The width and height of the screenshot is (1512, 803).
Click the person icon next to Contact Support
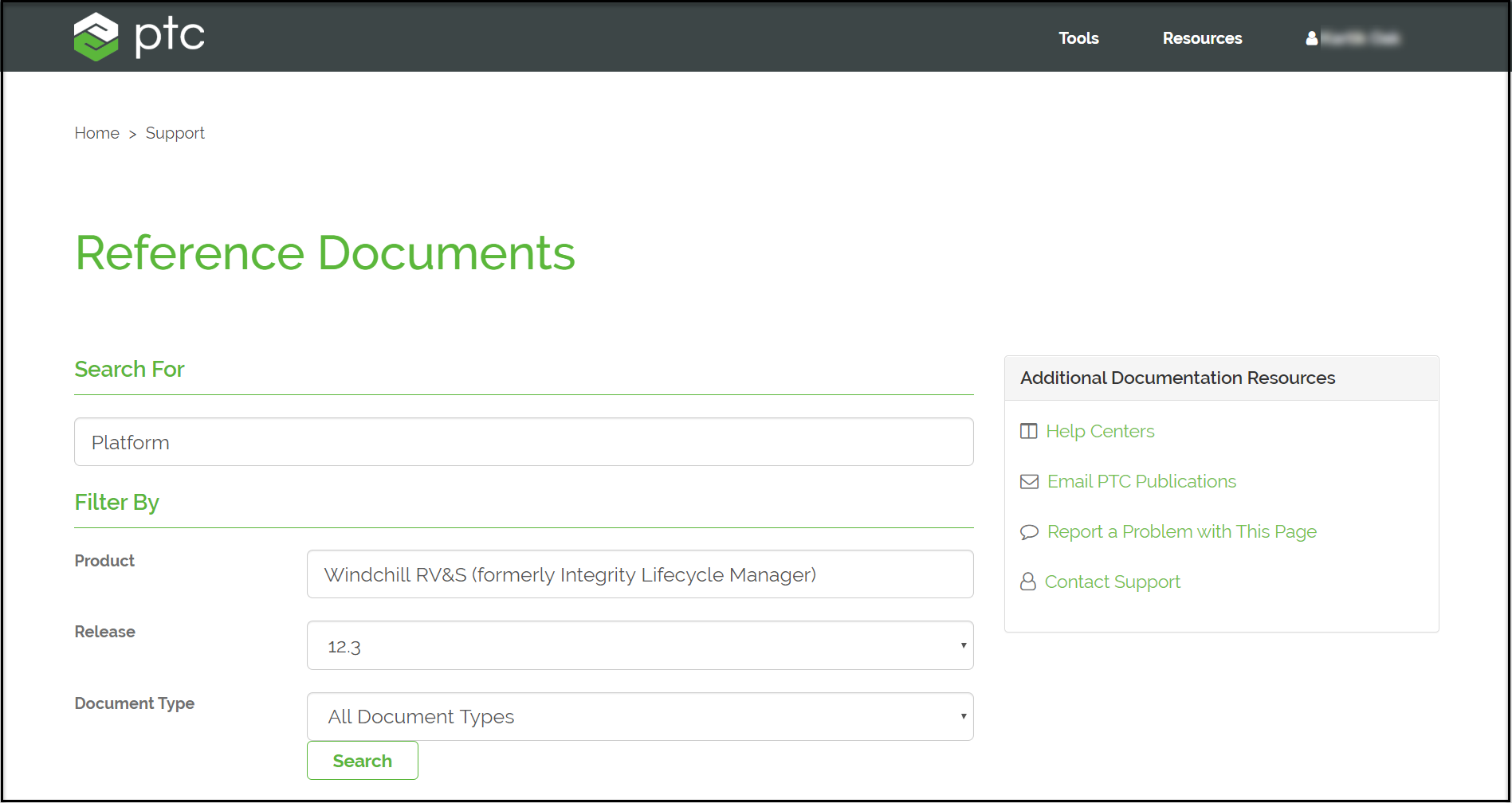[x=1028, y=582]
